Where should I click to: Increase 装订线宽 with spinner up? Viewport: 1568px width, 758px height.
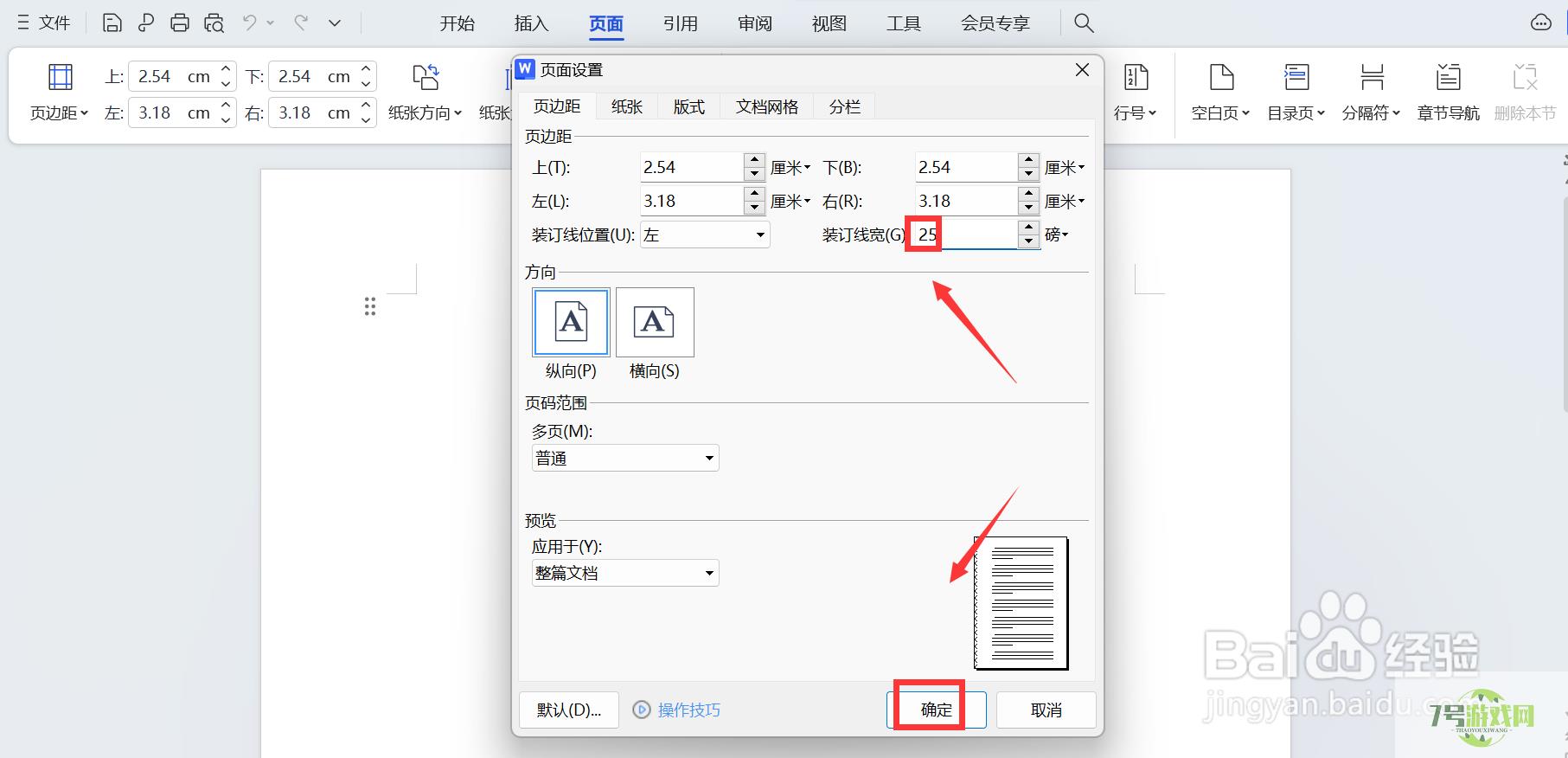pos(1028,228)
